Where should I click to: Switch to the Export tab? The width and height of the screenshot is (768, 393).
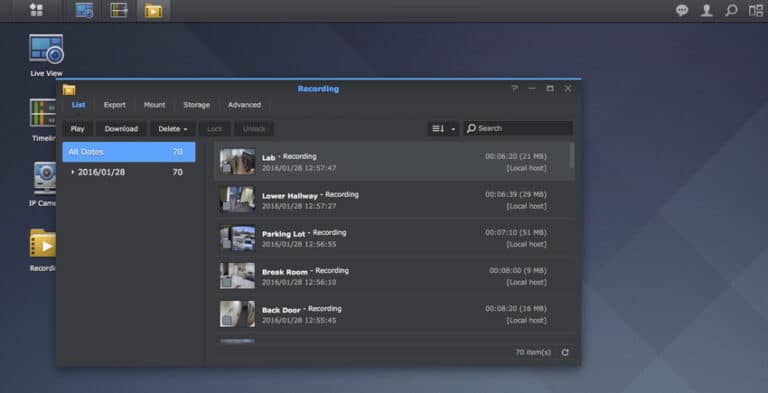115,105
